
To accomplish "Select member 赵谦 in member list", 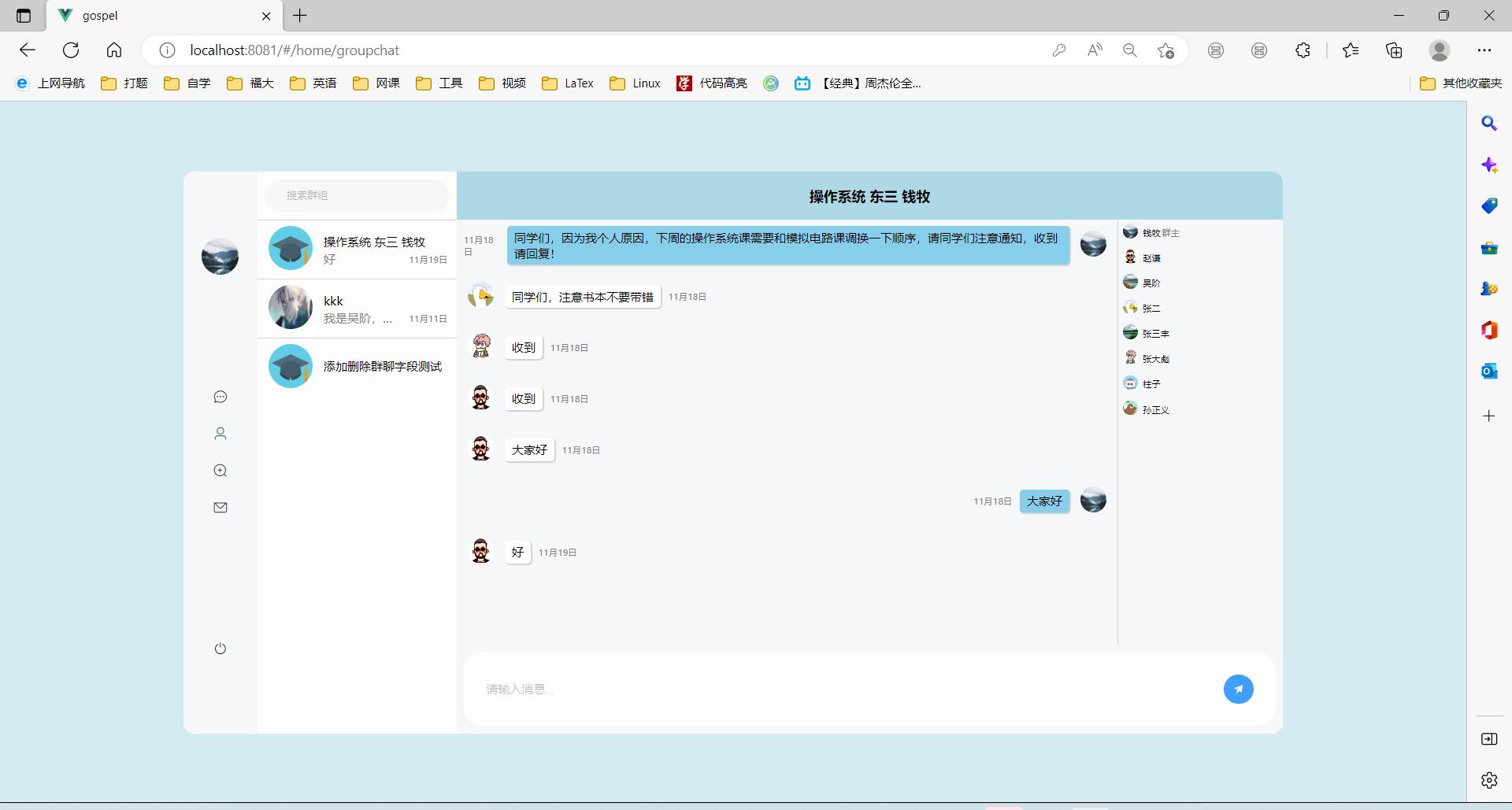I will 1142,257.
